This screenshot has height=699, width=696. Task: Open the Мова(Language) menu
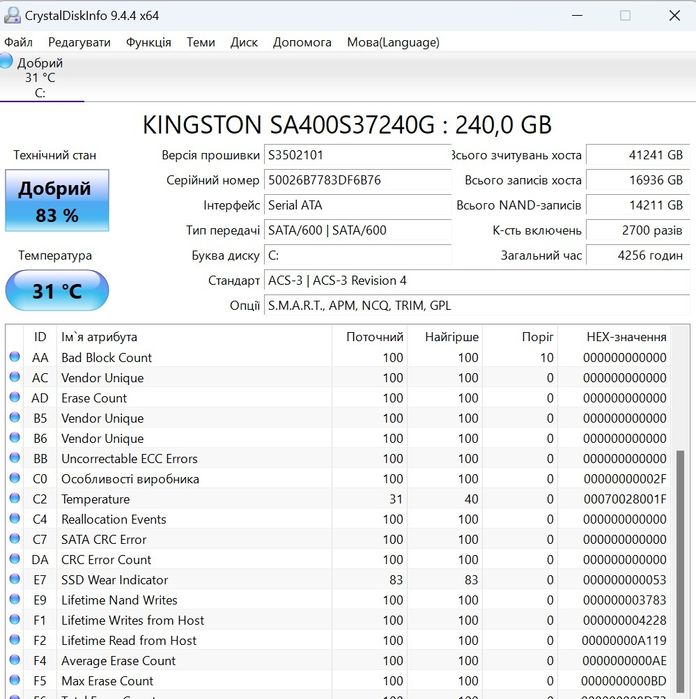point(393,42)
